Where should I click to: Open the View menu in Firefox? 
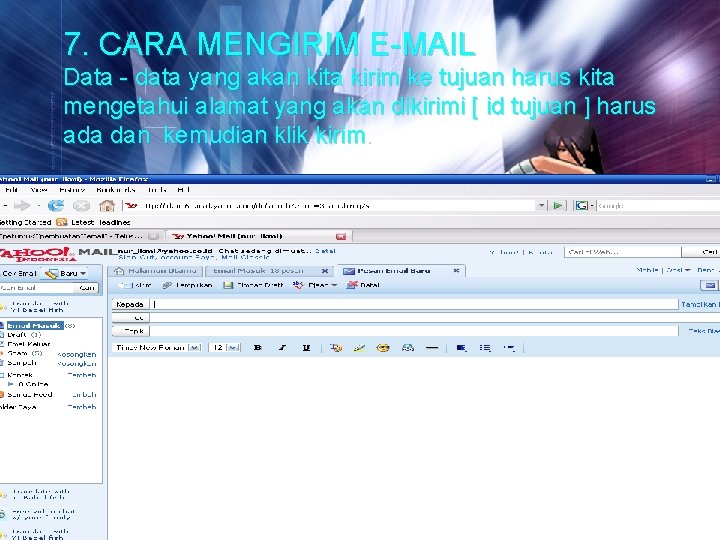click(39, 190)
